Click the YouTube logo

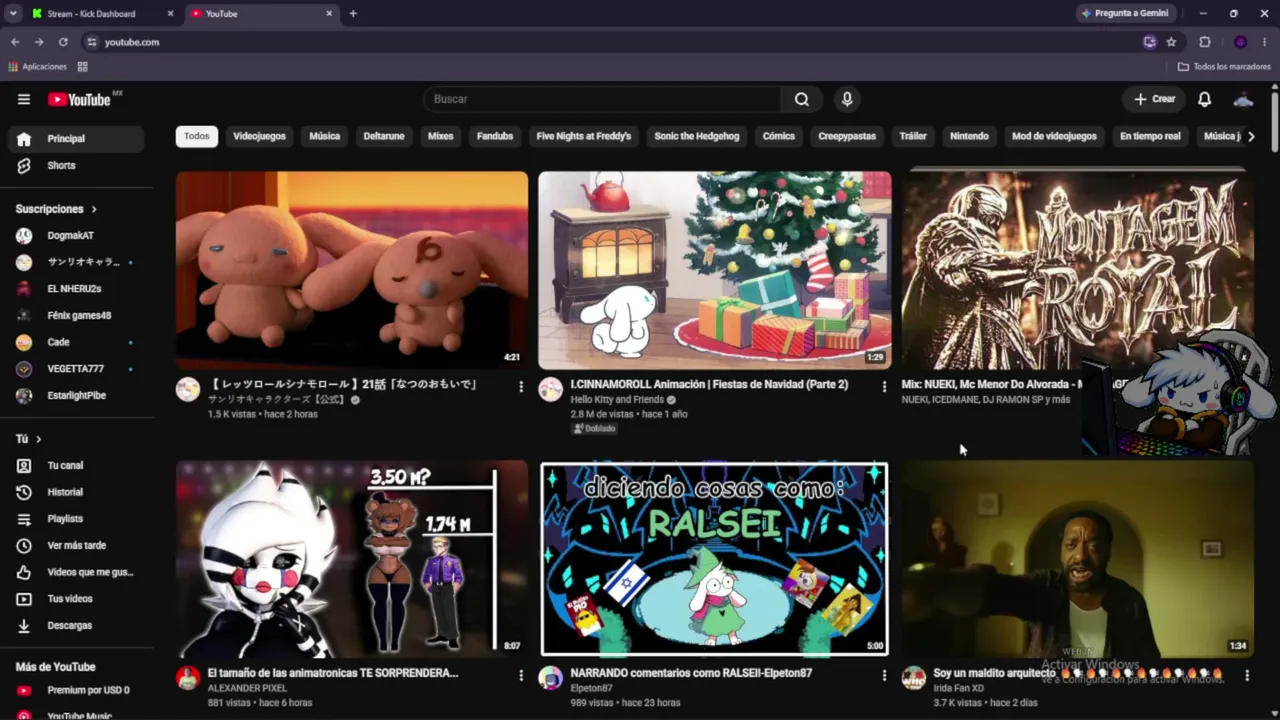point(79,99)
